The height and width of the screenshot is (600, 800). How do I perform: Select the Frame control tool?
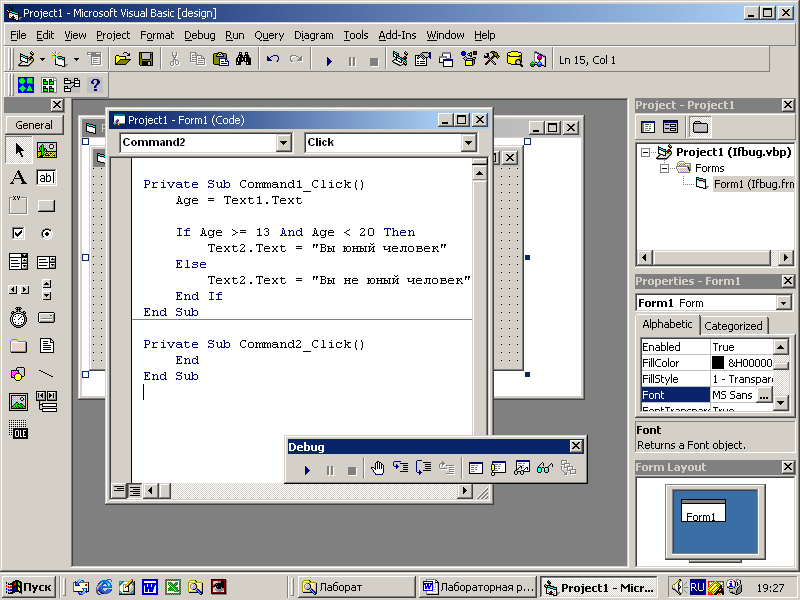18,206
